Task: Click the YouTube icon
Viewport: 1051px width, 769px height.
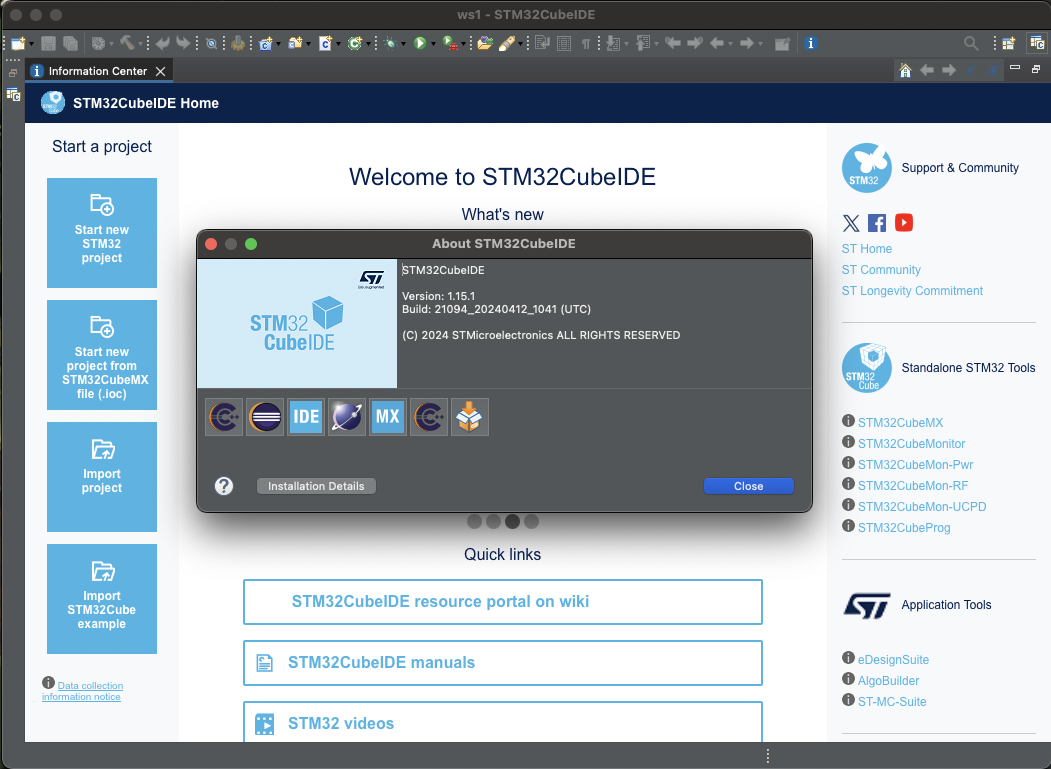Action: point(904,223)
